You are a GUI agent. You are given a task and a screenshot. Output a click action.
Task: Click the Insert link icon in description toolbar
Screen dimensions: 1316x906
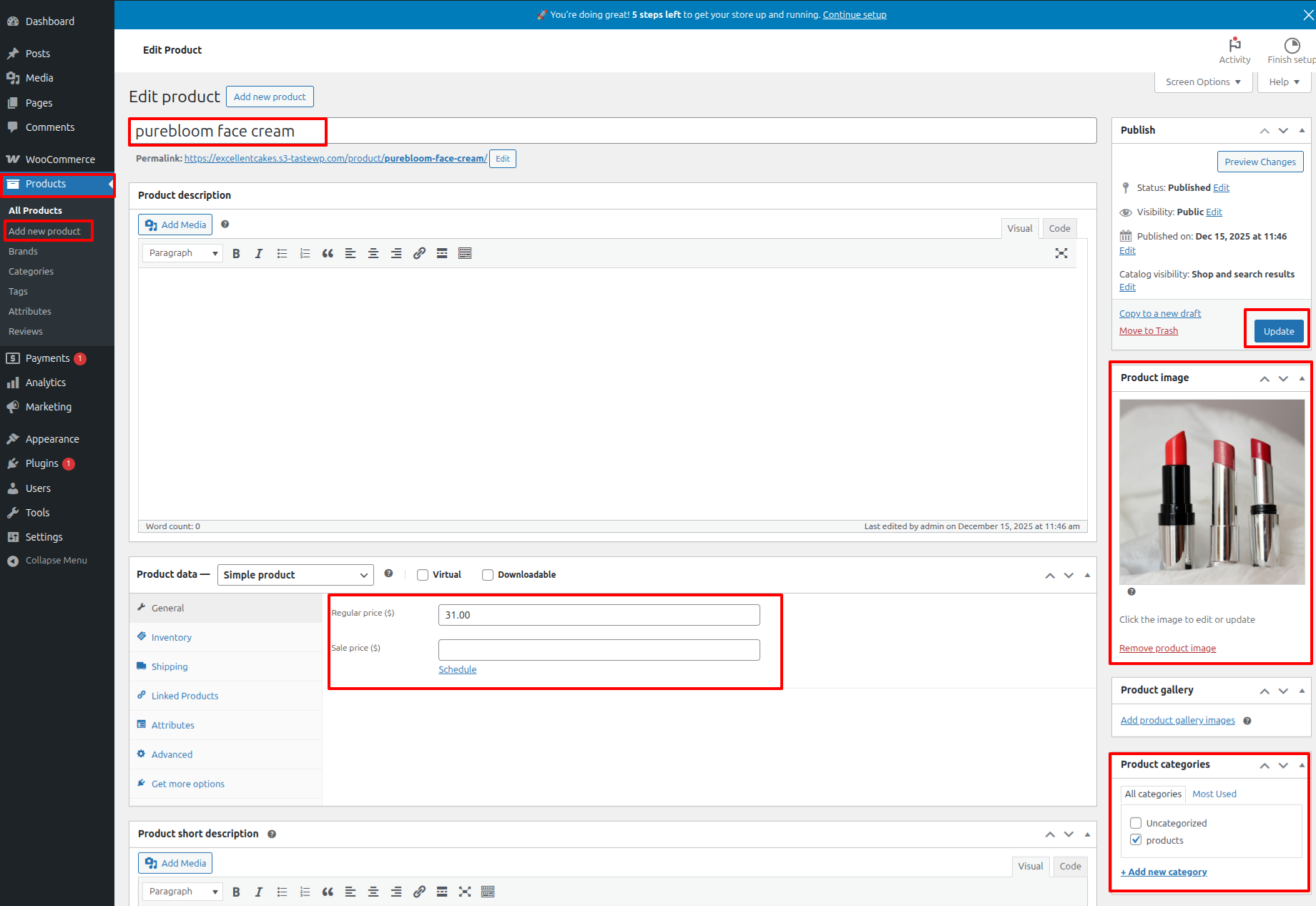tap(419, 253)
